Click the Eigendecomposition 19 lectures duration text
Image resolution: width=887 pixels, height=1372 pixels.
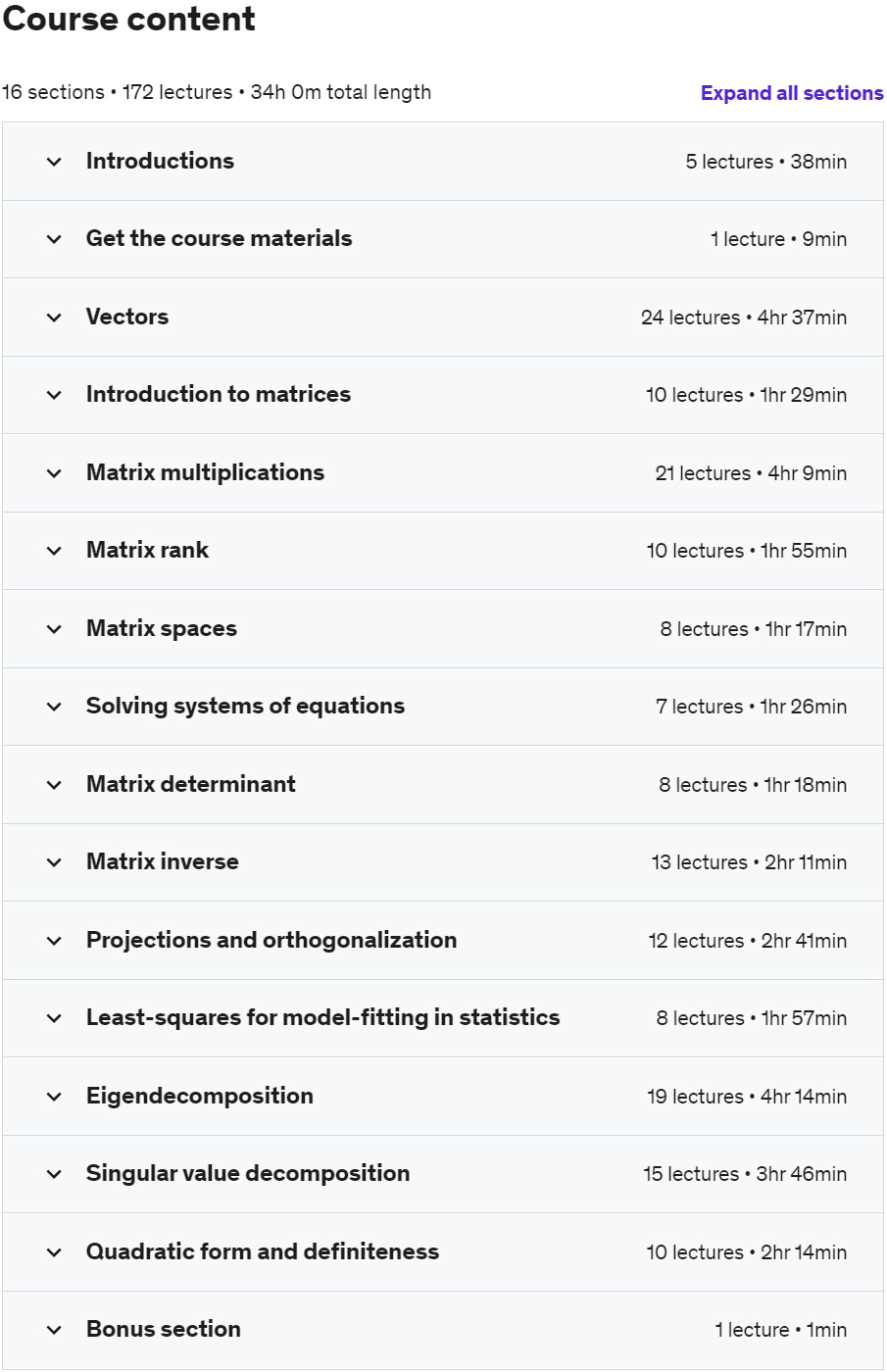(746, 1097)
